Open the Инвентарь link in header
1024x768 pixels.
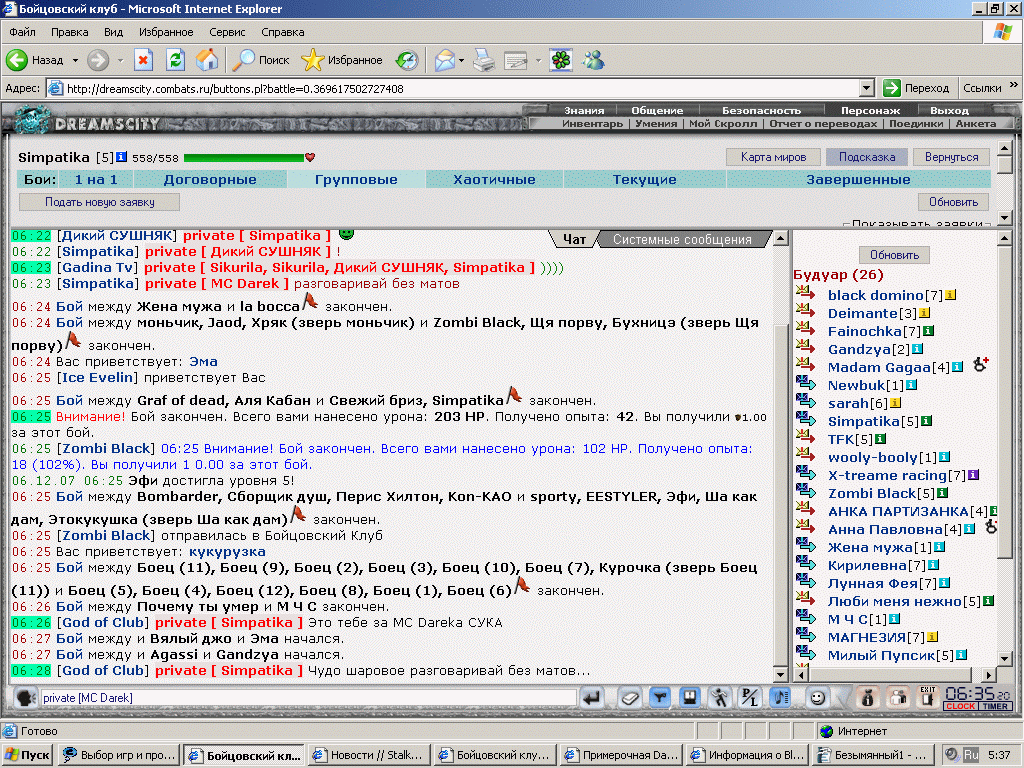point(592,123)
